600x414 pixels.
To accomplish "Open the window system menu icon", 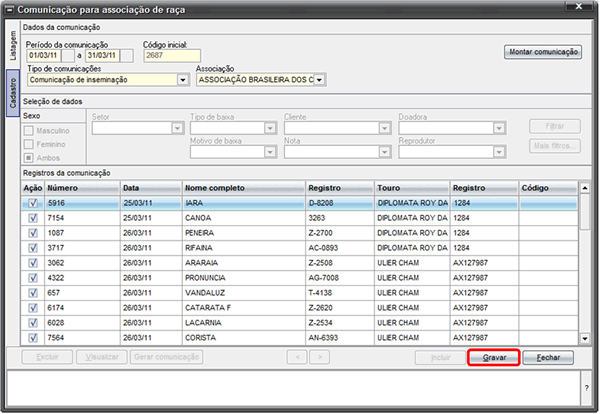I will [10, 10].
